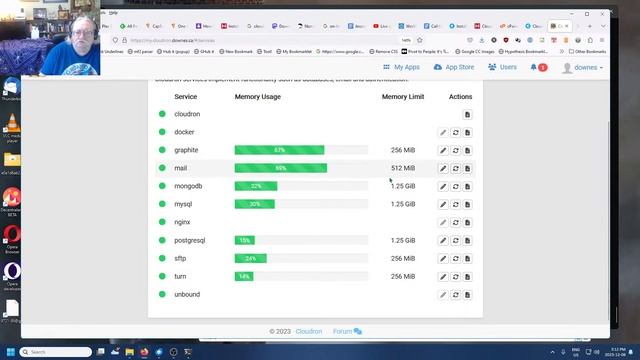The width and height of the screenshot is (640, 360).
Task: Open turn service logs
Action: pos(467,276)
